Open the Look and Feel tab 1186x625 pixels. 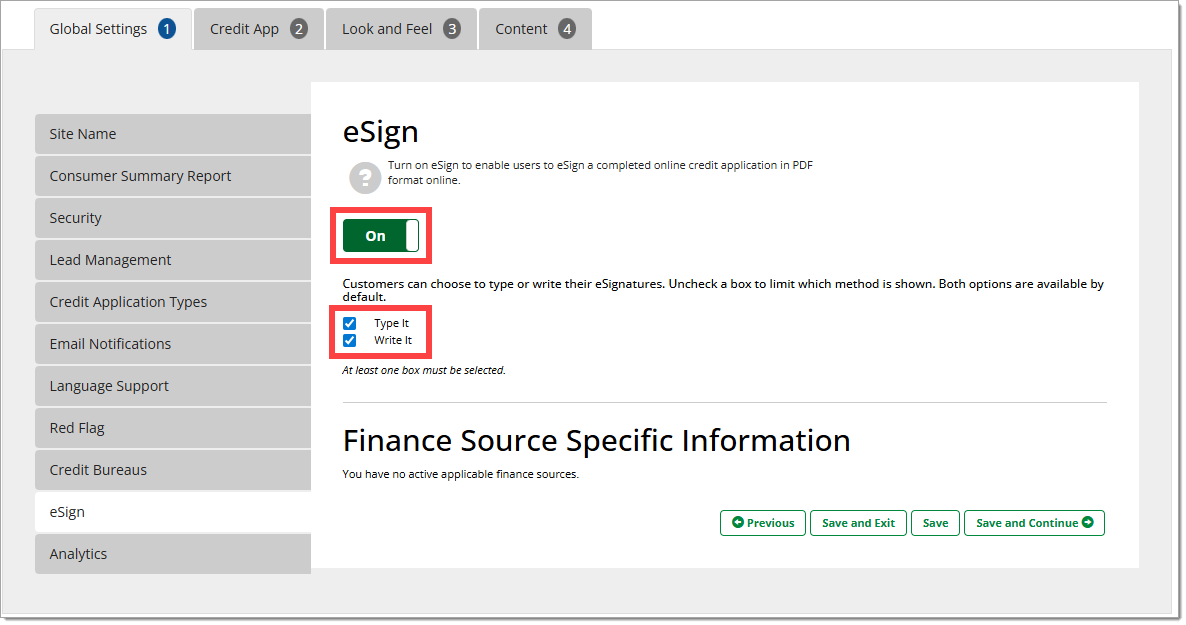(400, 29)
